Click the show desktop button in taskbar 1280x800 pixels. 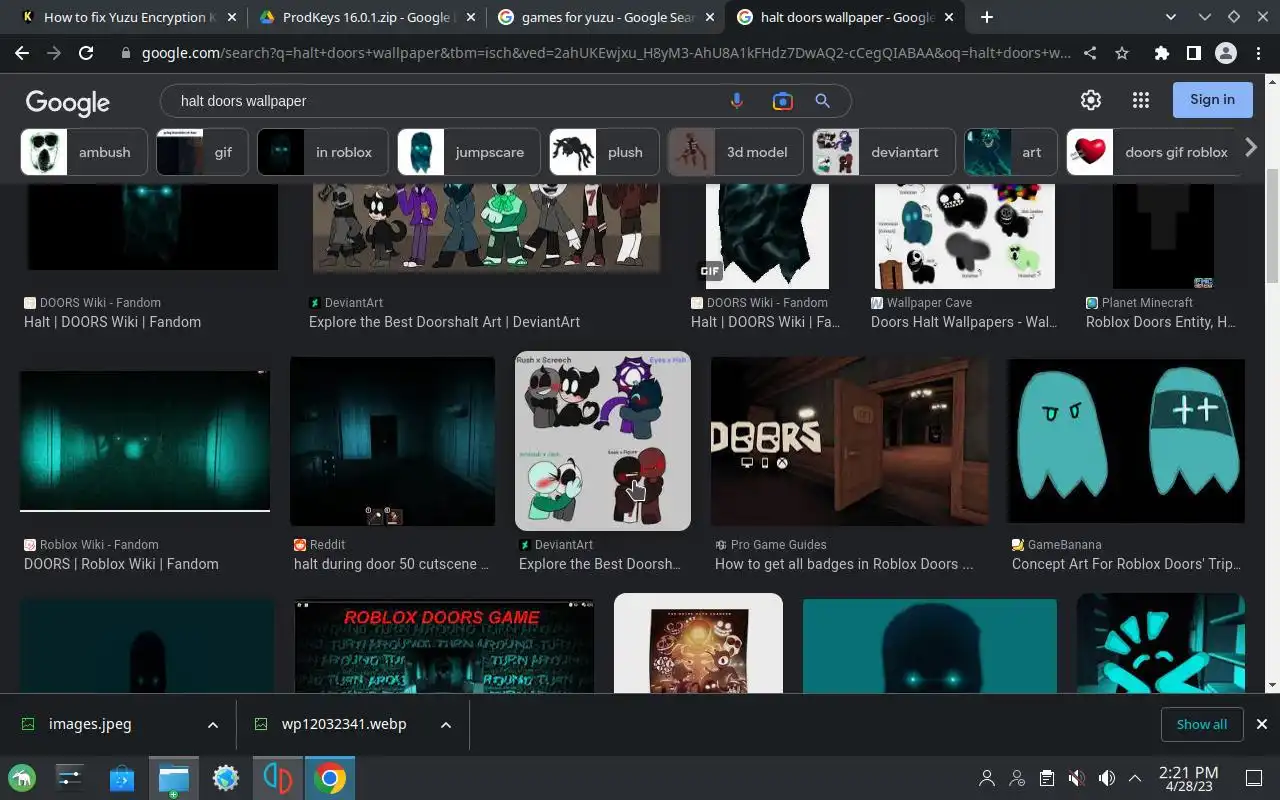click(1254, 778)
